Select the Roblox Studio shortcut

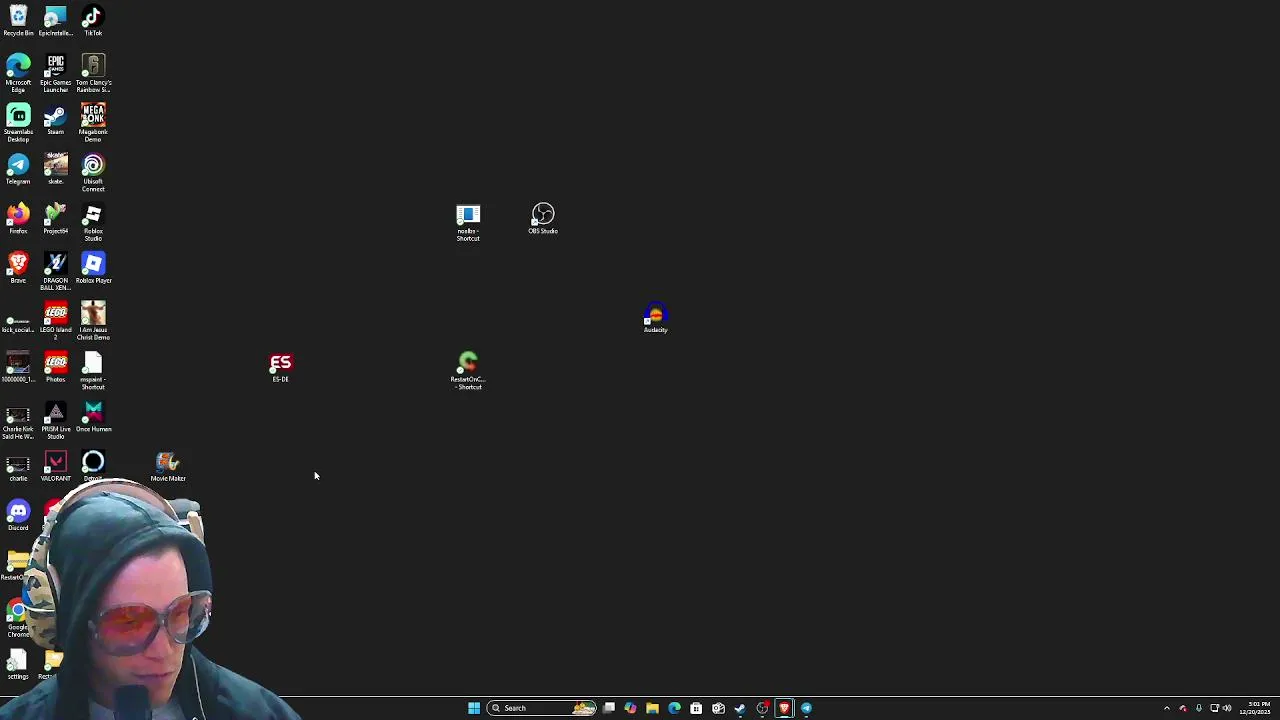(93, 222)
